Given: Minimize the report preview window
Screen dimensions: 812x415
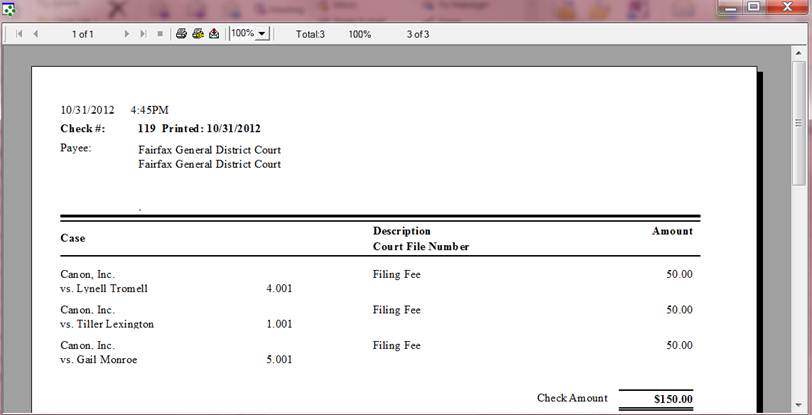Looking at the screenshot, I should tap(729, 7).
